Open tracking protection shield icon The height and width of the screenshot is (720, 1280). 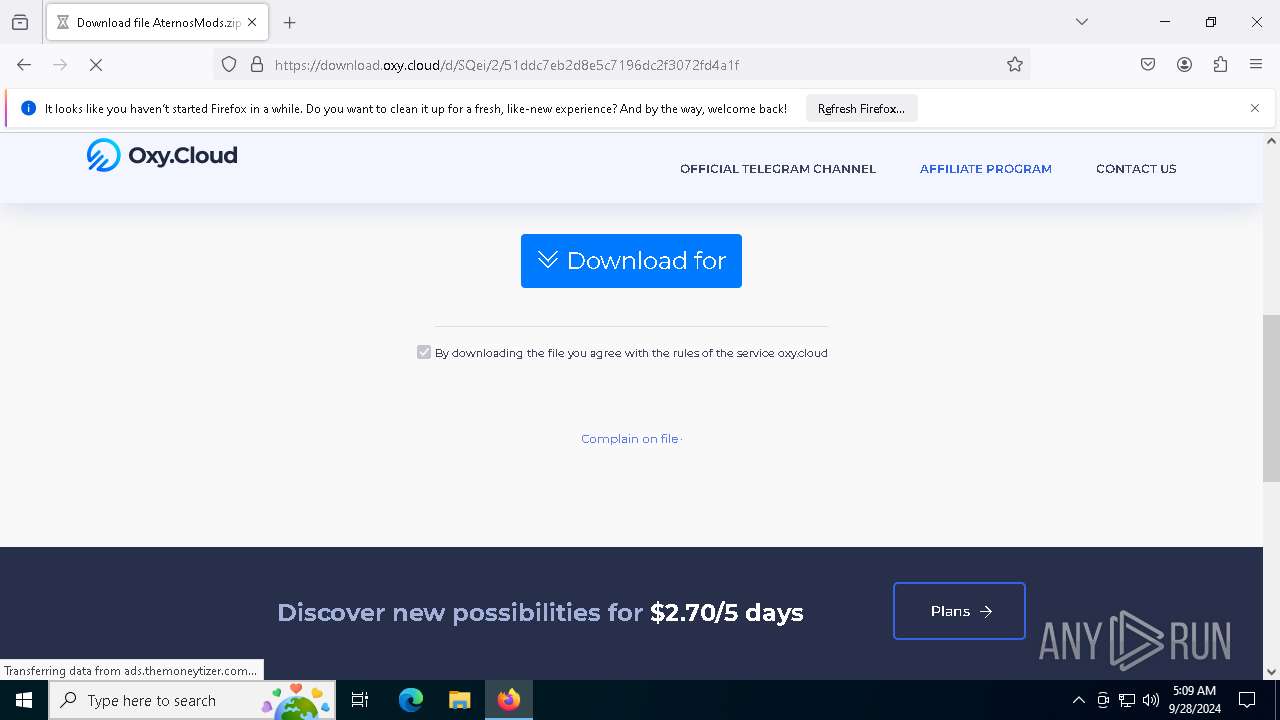click(x=229, y=65)
